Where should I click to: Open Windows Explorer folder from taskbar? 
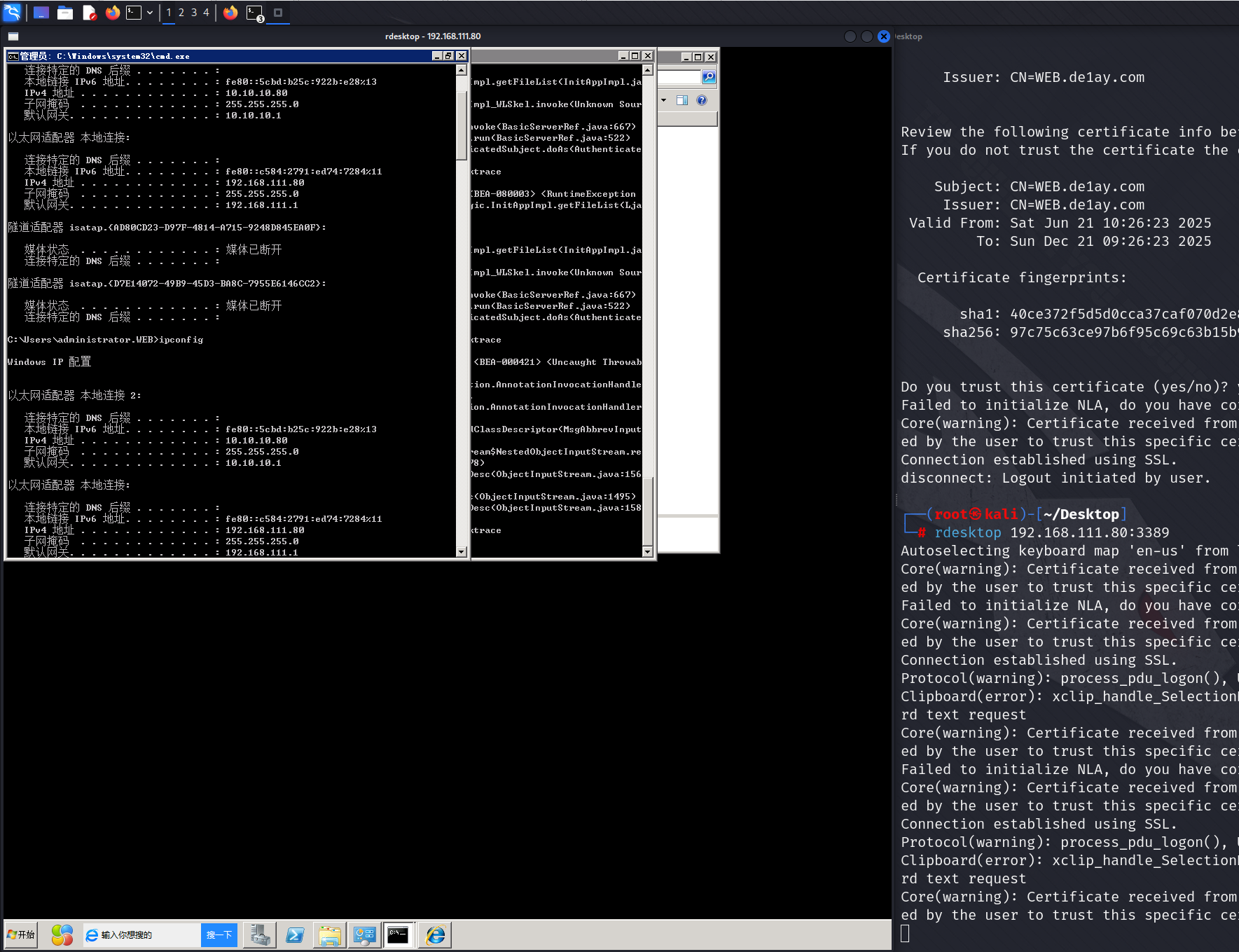point(330,934)
